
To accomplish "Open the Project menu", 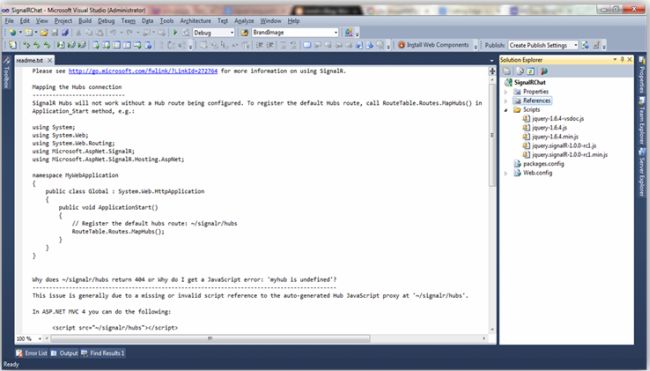I will (x=63, y=21).
